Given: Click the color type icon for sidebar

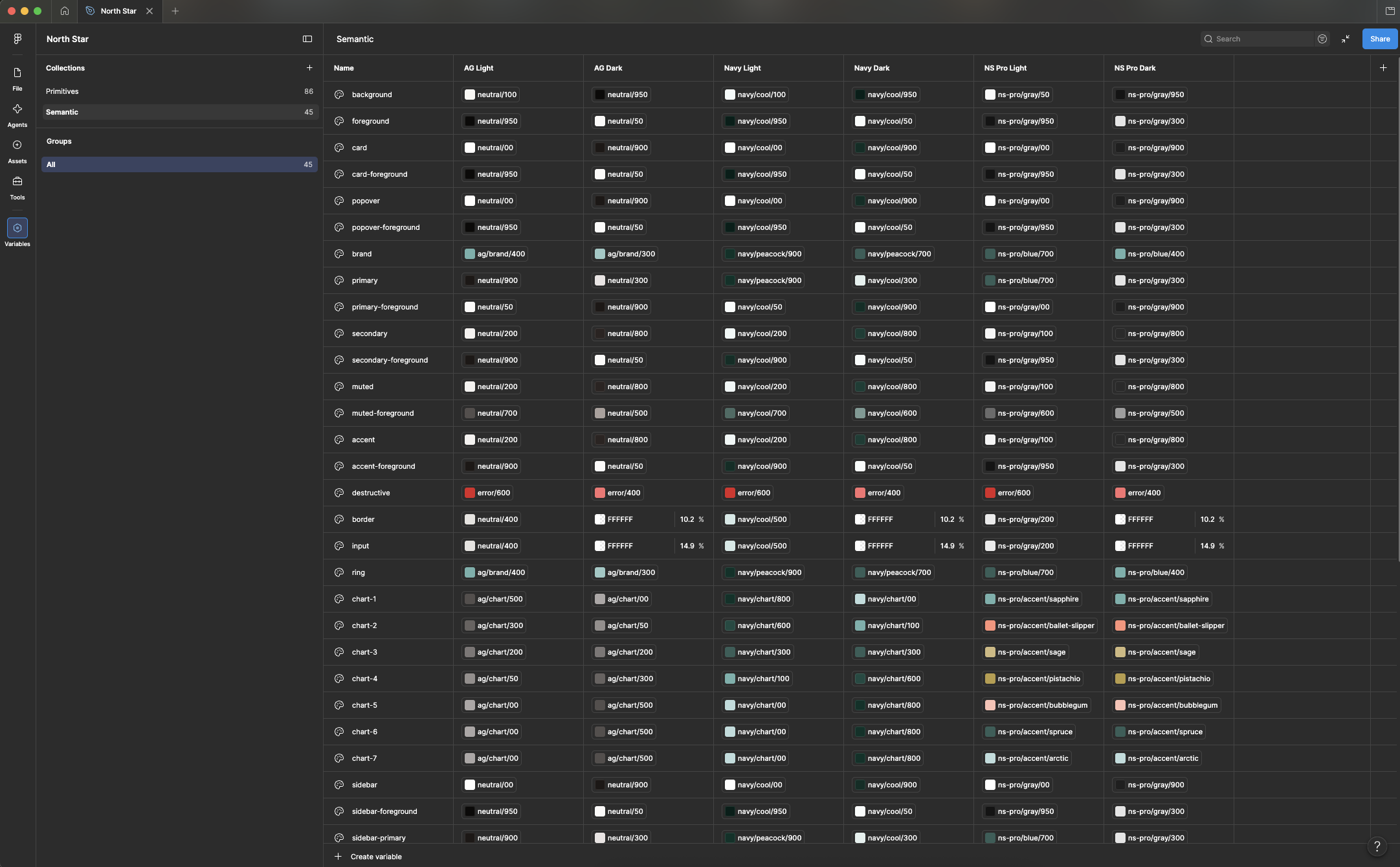Looking at the screenshot, I should click(x=339, y=785).
